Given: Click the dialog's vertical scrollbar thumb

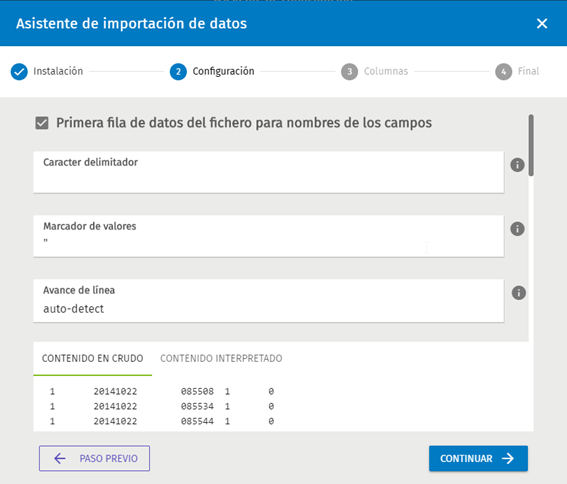Looking at the screenshot, I should point(531,145).
